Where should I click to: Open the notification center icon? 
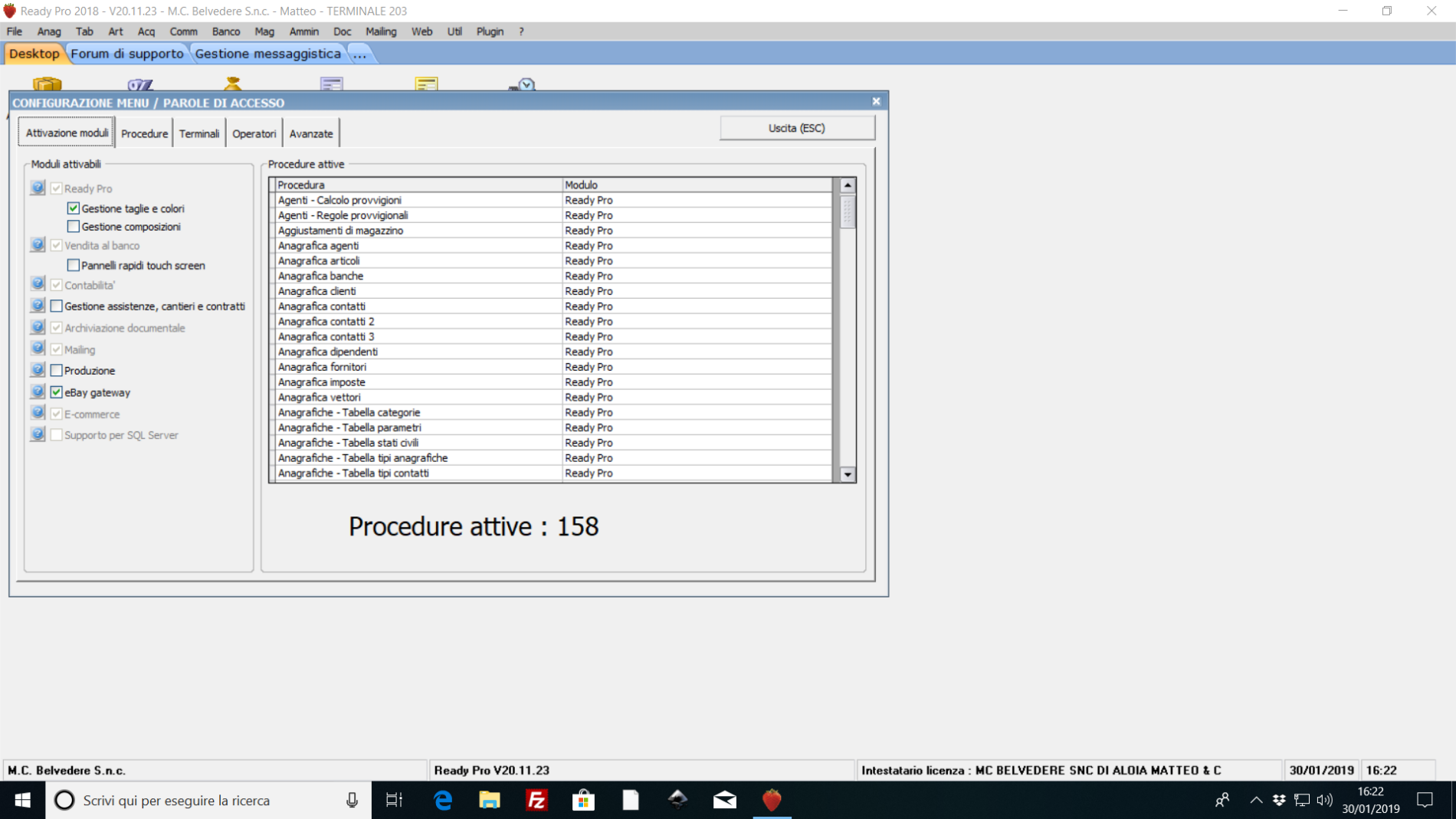point(1425,800)
